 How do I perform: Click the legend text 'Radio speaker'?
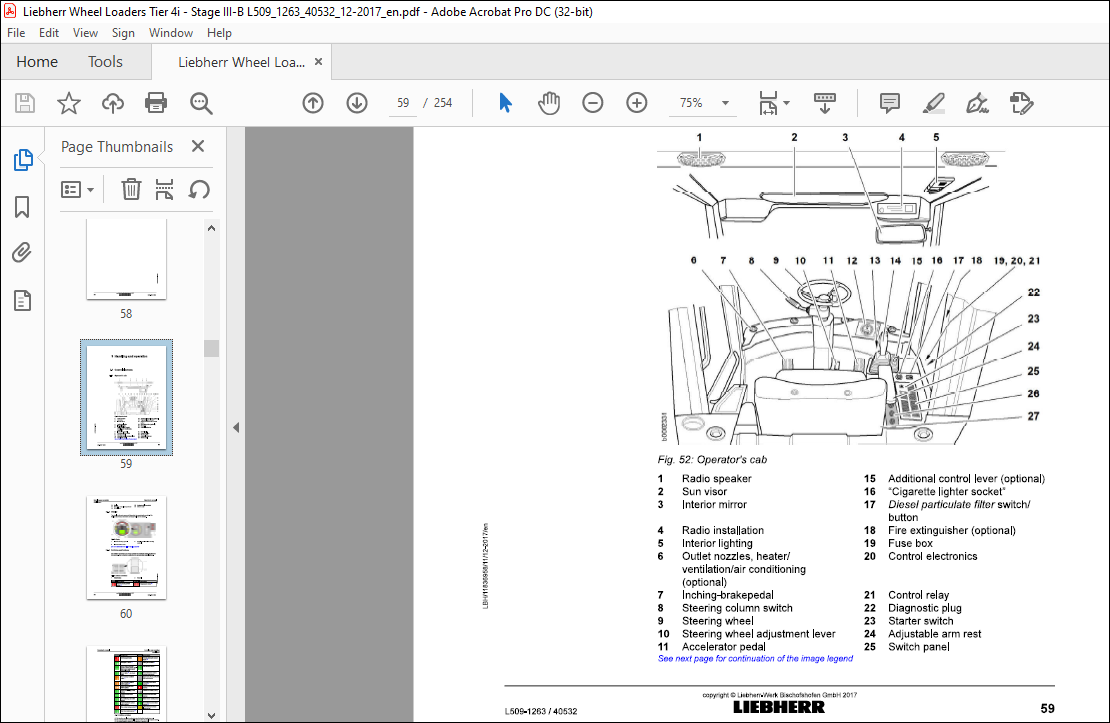tap(716, 479)
